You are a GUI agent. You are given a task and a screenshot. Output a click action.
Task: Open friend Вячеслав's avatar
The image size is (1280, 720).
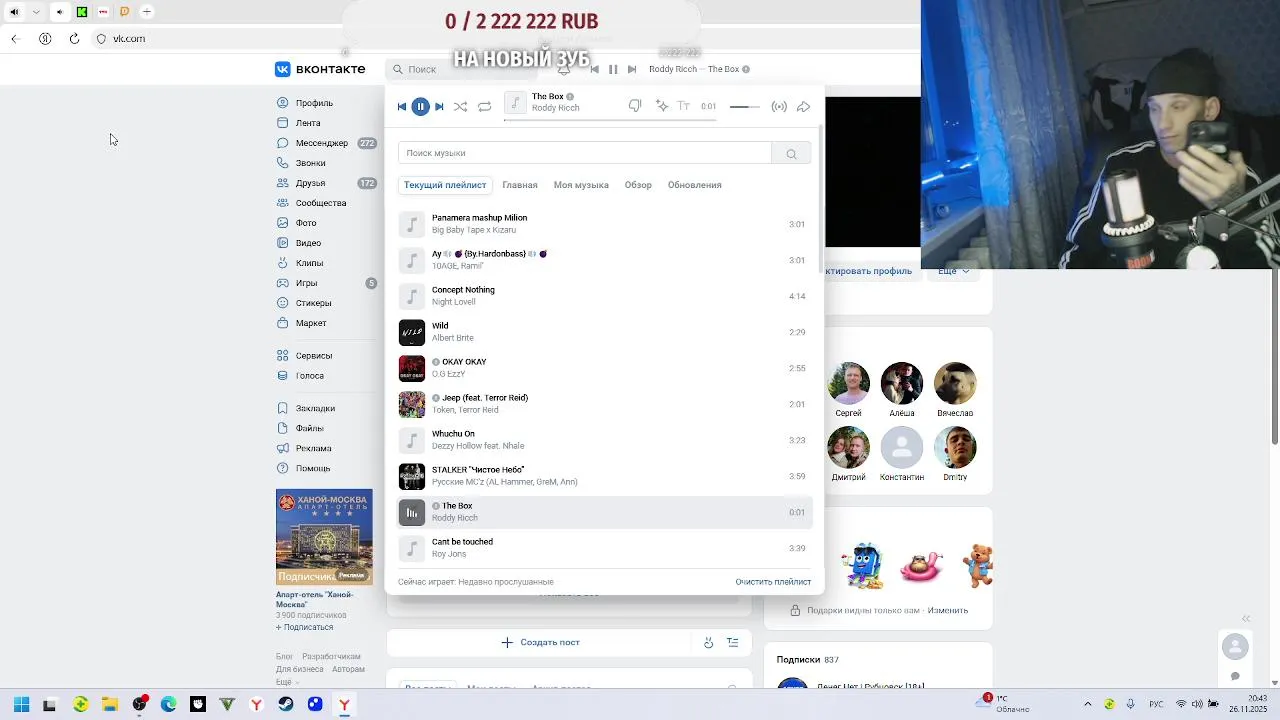point(955,383)
